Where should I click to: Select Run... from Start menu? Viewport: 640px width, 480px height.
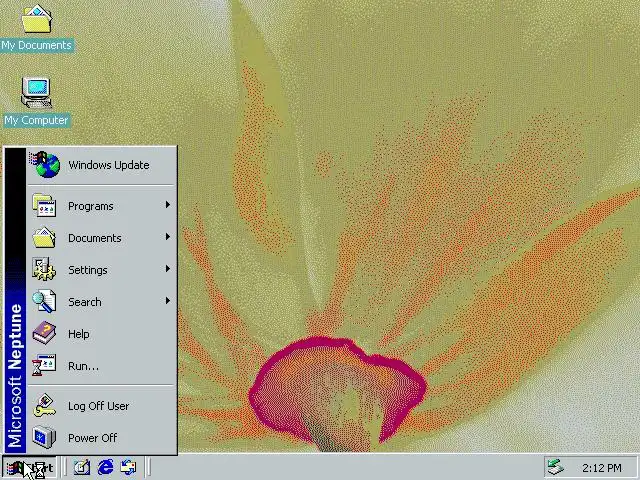tap(101, 366)
